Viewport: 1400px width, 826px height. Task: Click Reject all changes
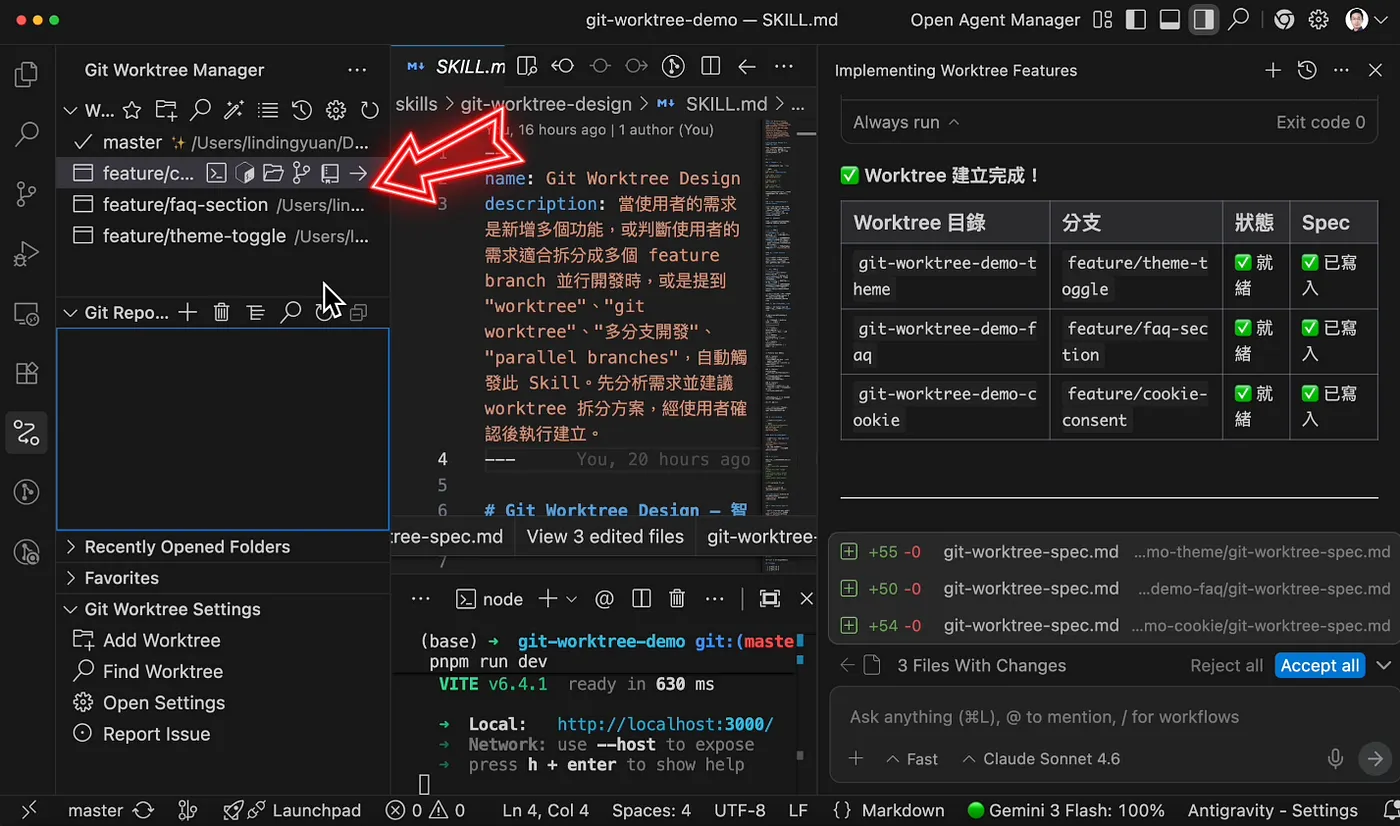coord(1227,666)
